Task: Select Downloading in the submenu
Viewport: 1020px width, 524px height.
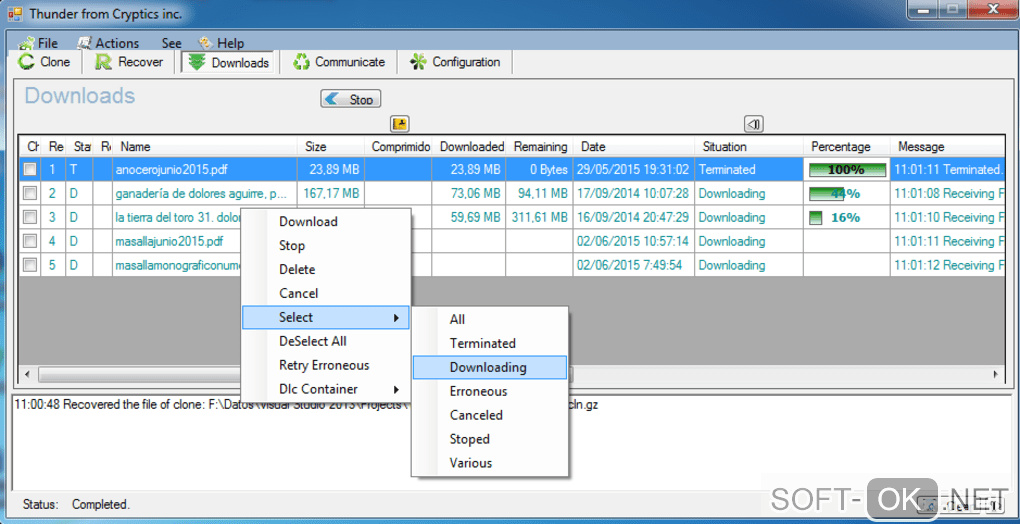Action: 490,367
